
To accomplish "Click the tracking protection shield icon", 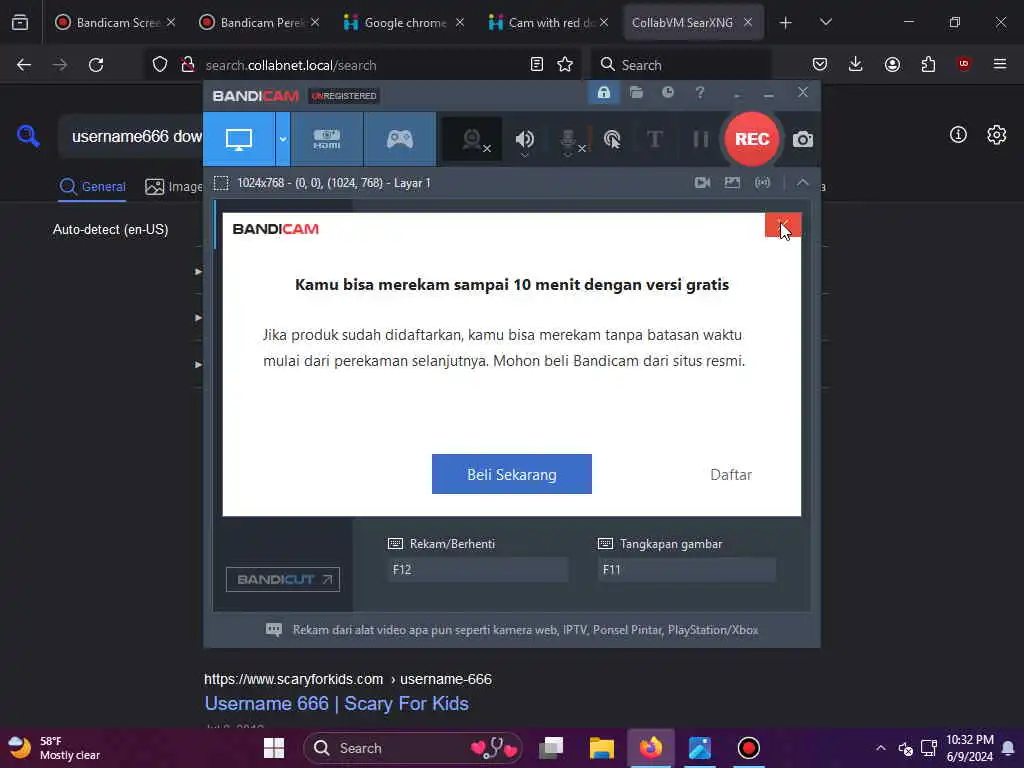I will pyautogui.click(x=160, y=65).
